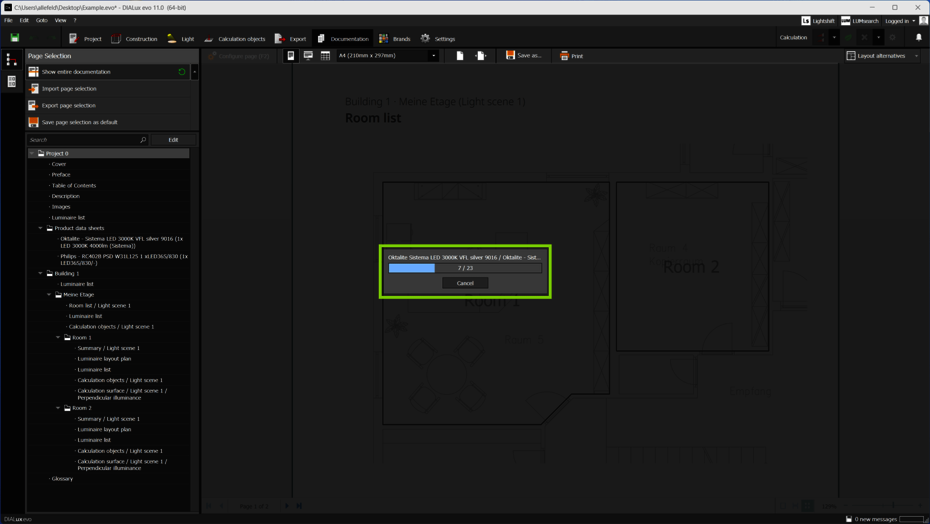Click Import page selection icon
930x524 pixels.
34,89
